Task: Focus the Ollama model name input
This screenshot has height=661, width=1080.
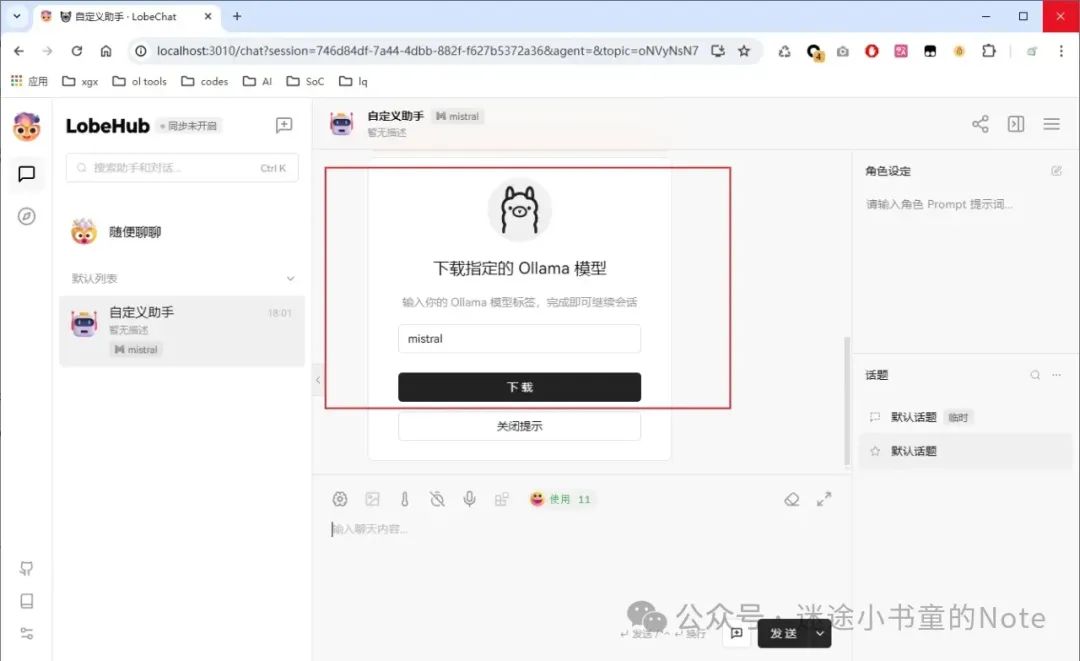Action: point(519,339)
